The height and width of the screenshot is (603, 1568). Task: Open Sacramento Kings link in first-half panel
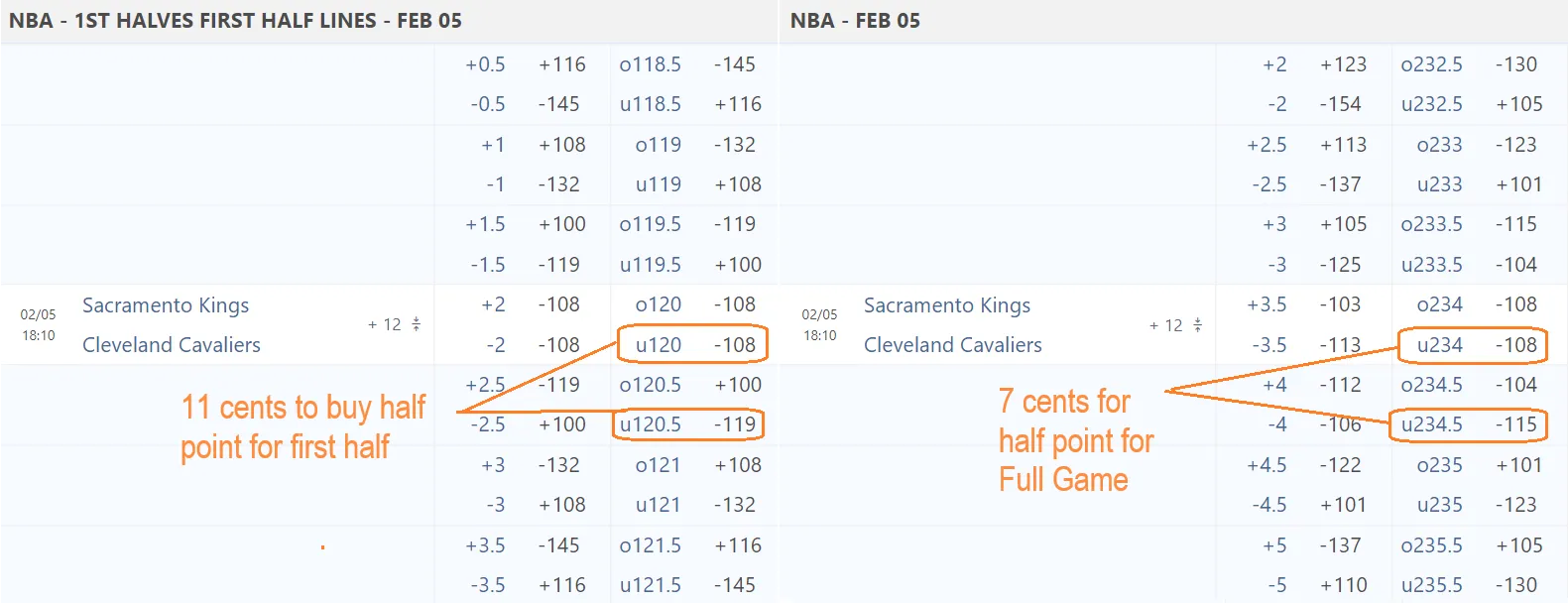[x=166, y=305]
